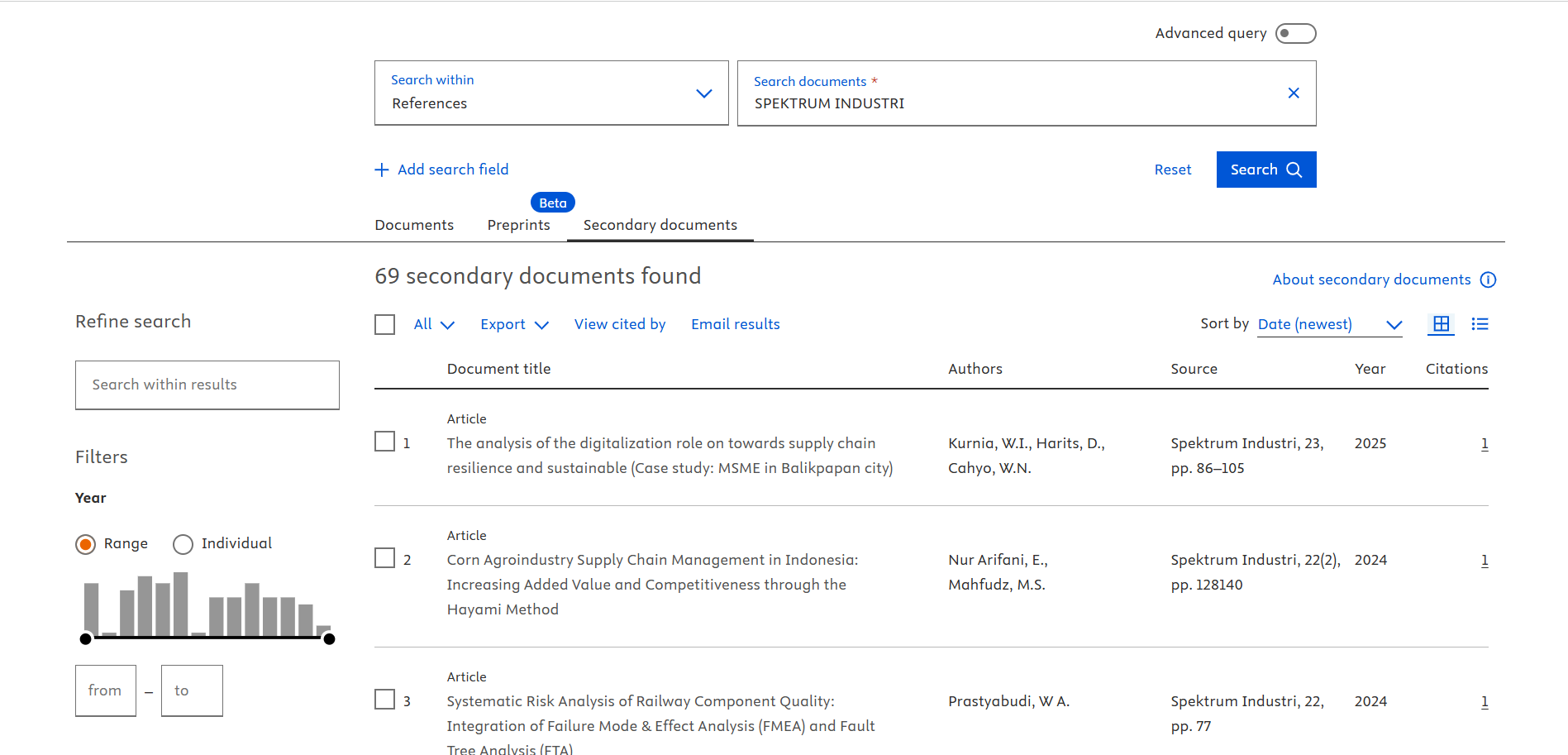Switch to grid table view icon
This screenshot has width=1568, height=755.
tap(1441, 324)
